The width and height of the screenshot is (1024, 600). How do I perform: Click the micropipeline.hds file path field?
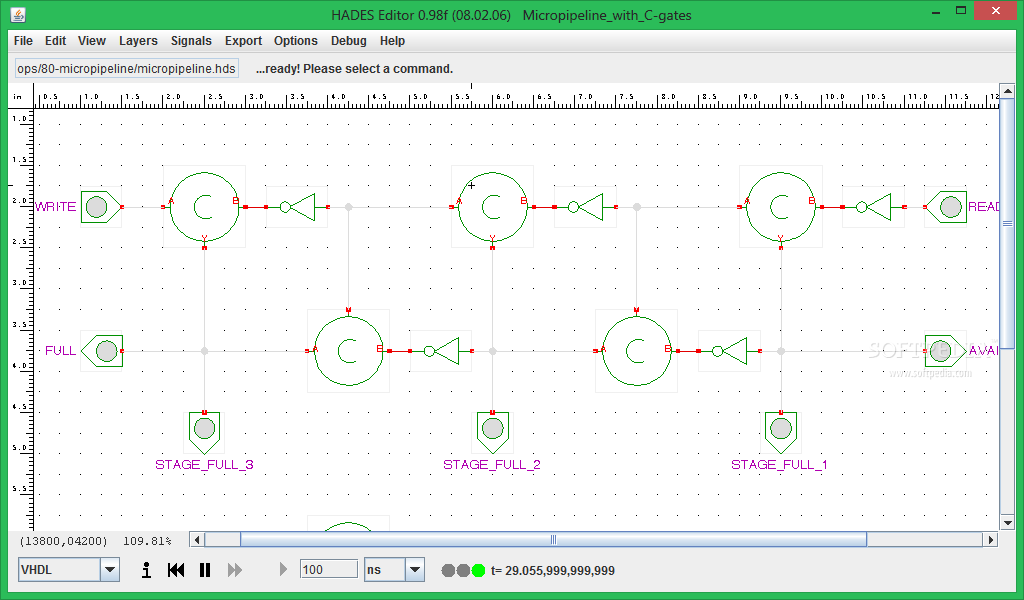tap(127, 69)
